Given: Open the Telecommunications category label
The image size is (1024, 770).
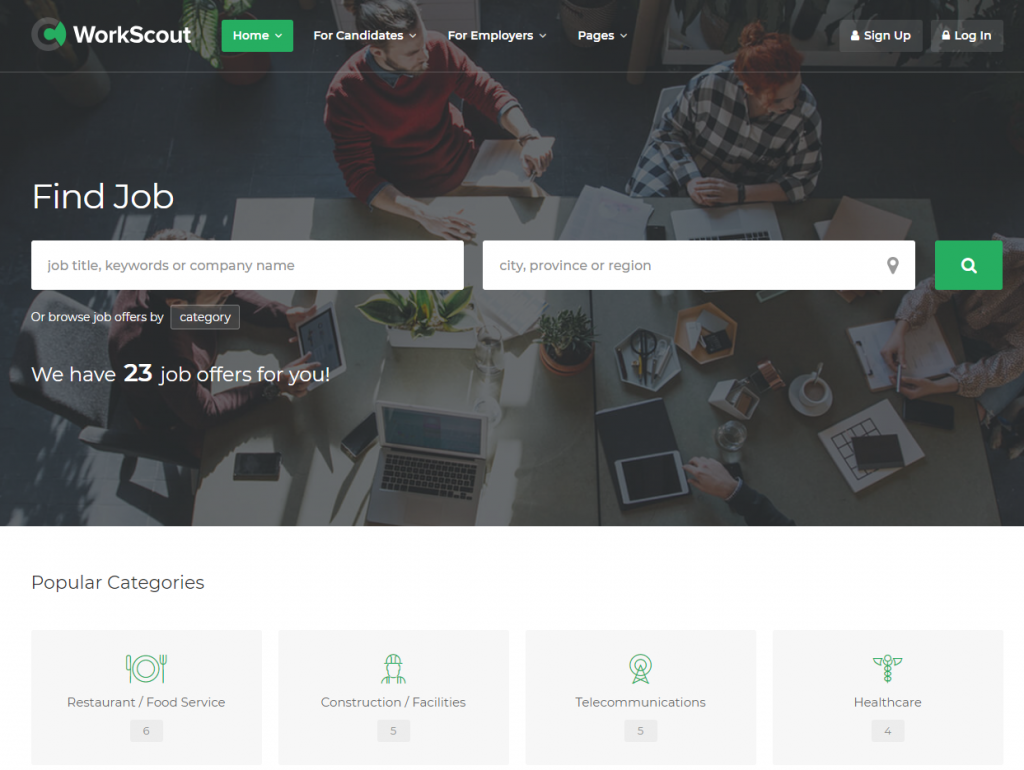Looking at the screenshot, I should click(641, 702).
